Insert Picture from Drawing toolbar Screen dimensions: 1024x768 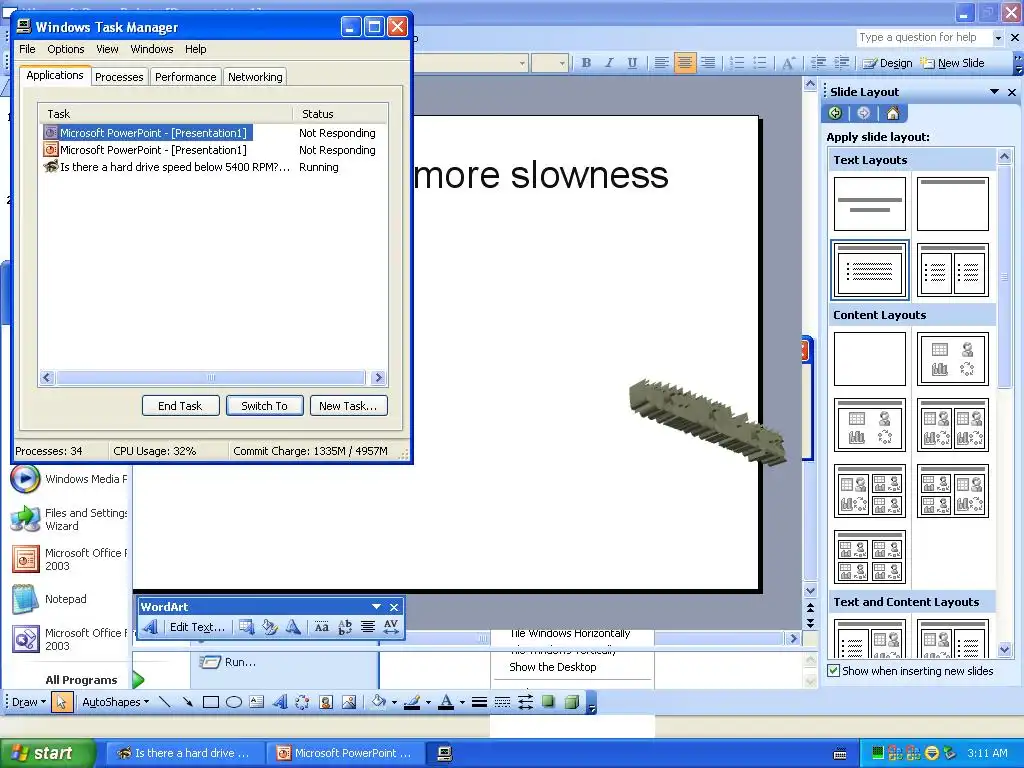(x=349, y=702)
